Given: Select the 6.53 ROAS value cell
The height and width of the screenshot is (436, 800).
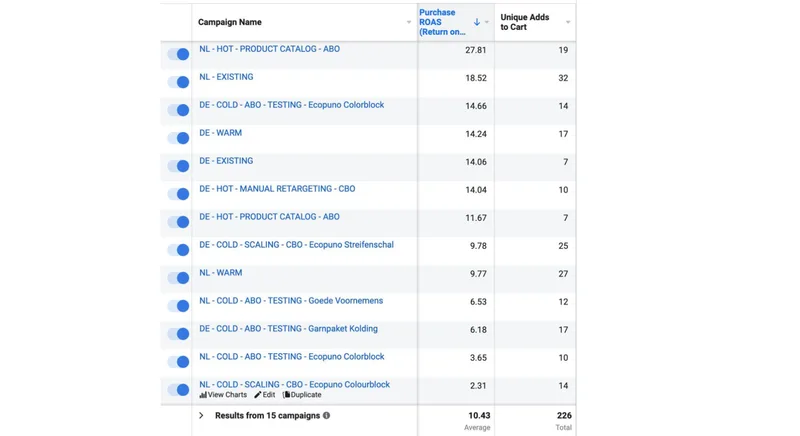Looking at the screenshot, I should point(478,302).
